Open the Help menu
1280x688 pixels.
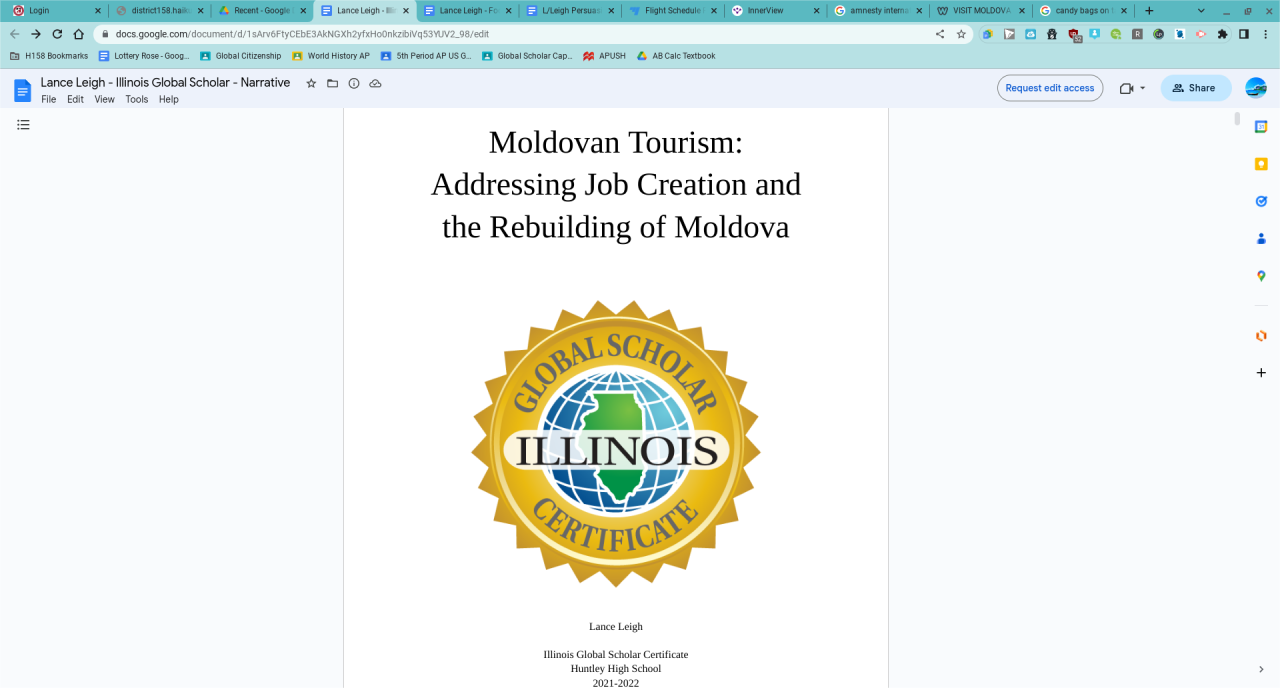169,99
